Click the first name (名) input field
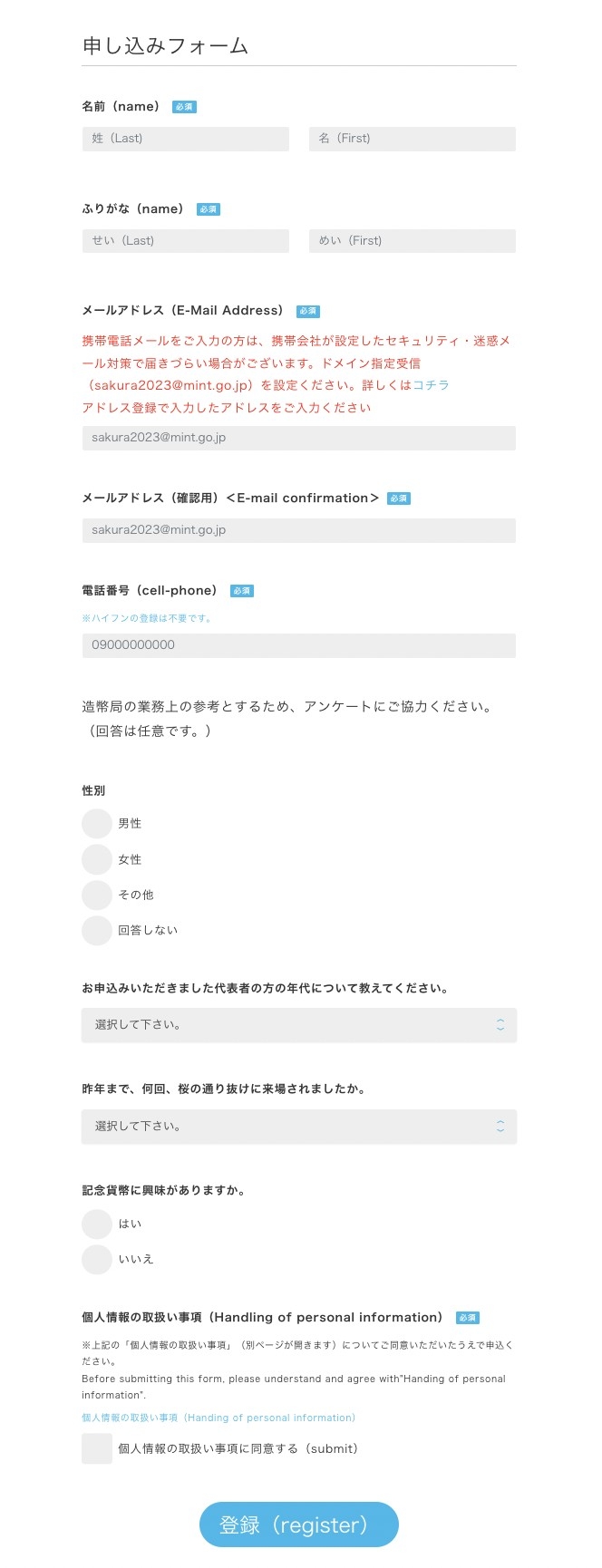This screenshot has width=602, height=1568. click(x=412, y=139)
